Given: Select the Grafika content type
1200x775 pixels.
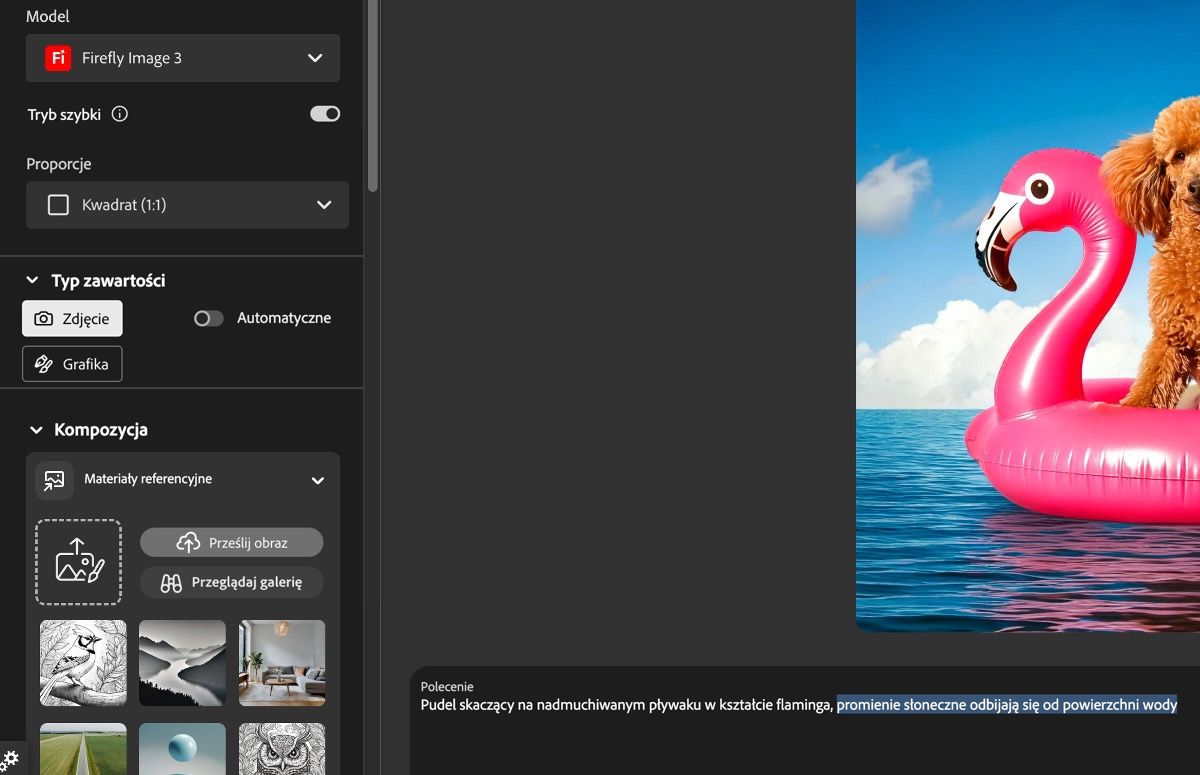Looking at the screenshot, I should tap(72, 364).
